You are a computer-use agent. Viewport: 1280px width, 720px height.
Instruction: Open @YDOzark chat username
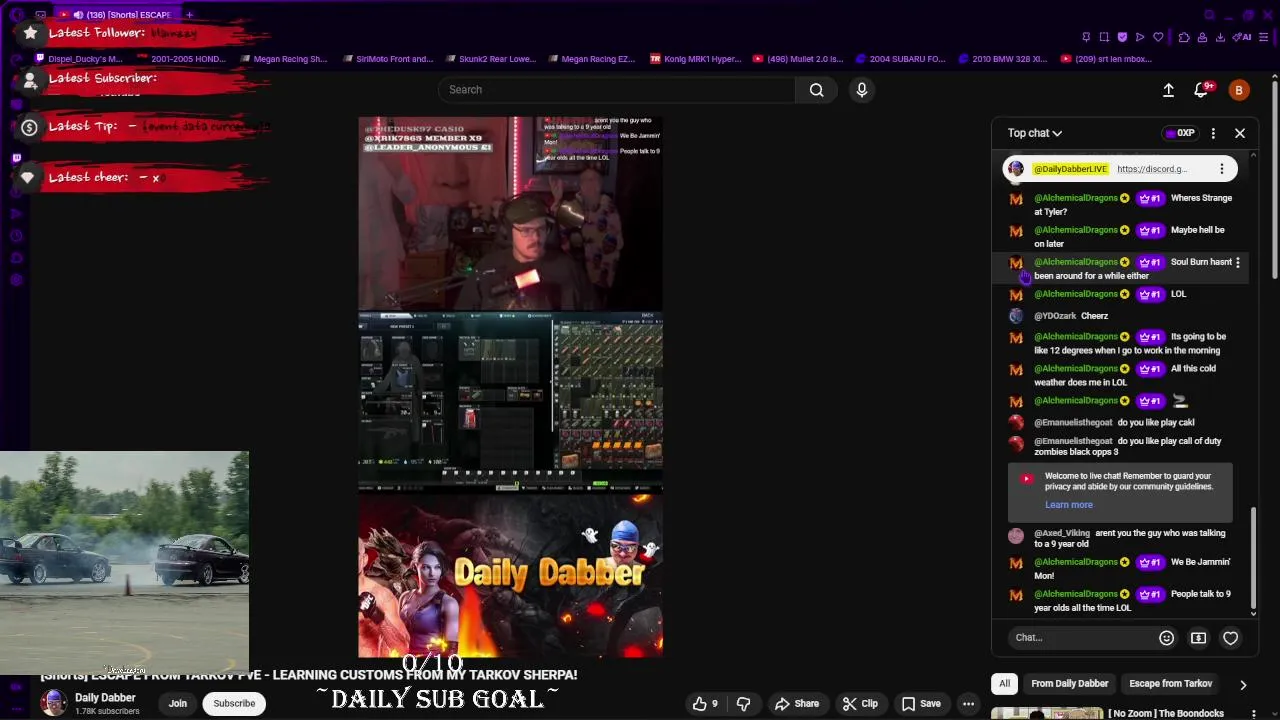click(1055, 316)
